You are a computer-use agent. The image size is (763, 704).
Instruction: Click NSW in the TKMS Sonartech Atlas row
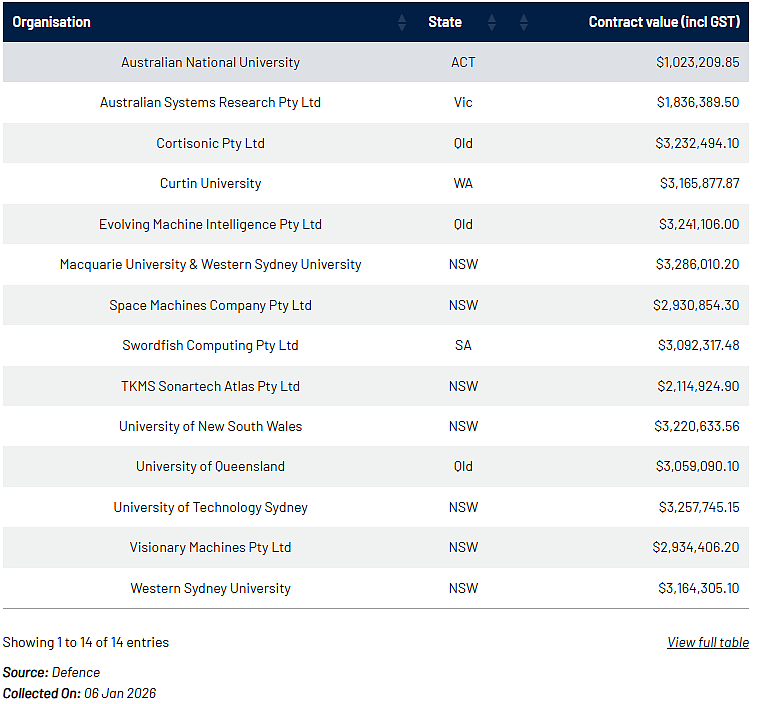pyautogui.click(x=463, y=386)
